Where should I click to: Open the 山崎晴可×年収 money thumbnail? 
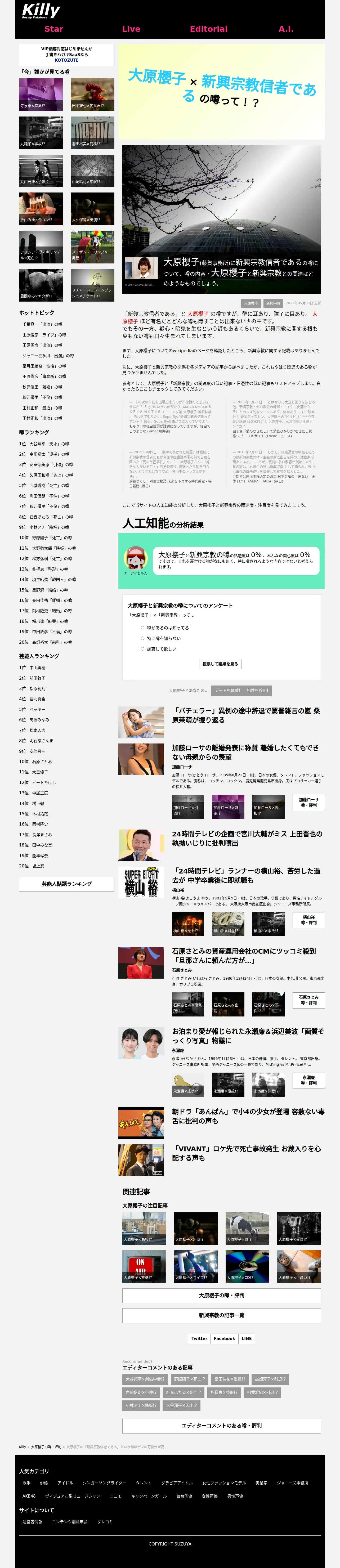pos(92,171)
